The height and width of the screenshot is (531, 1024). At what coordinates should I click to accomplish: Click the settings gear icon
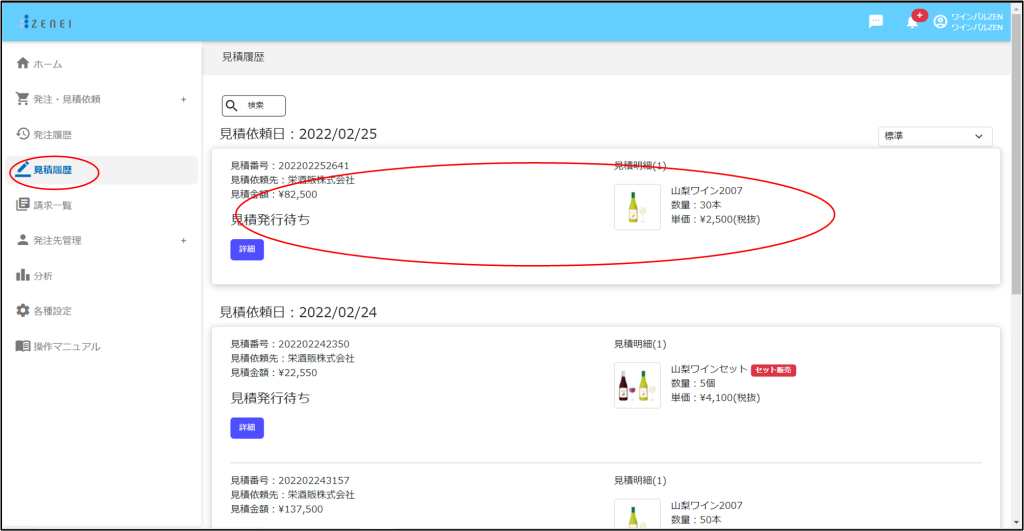tap(23, 310)
